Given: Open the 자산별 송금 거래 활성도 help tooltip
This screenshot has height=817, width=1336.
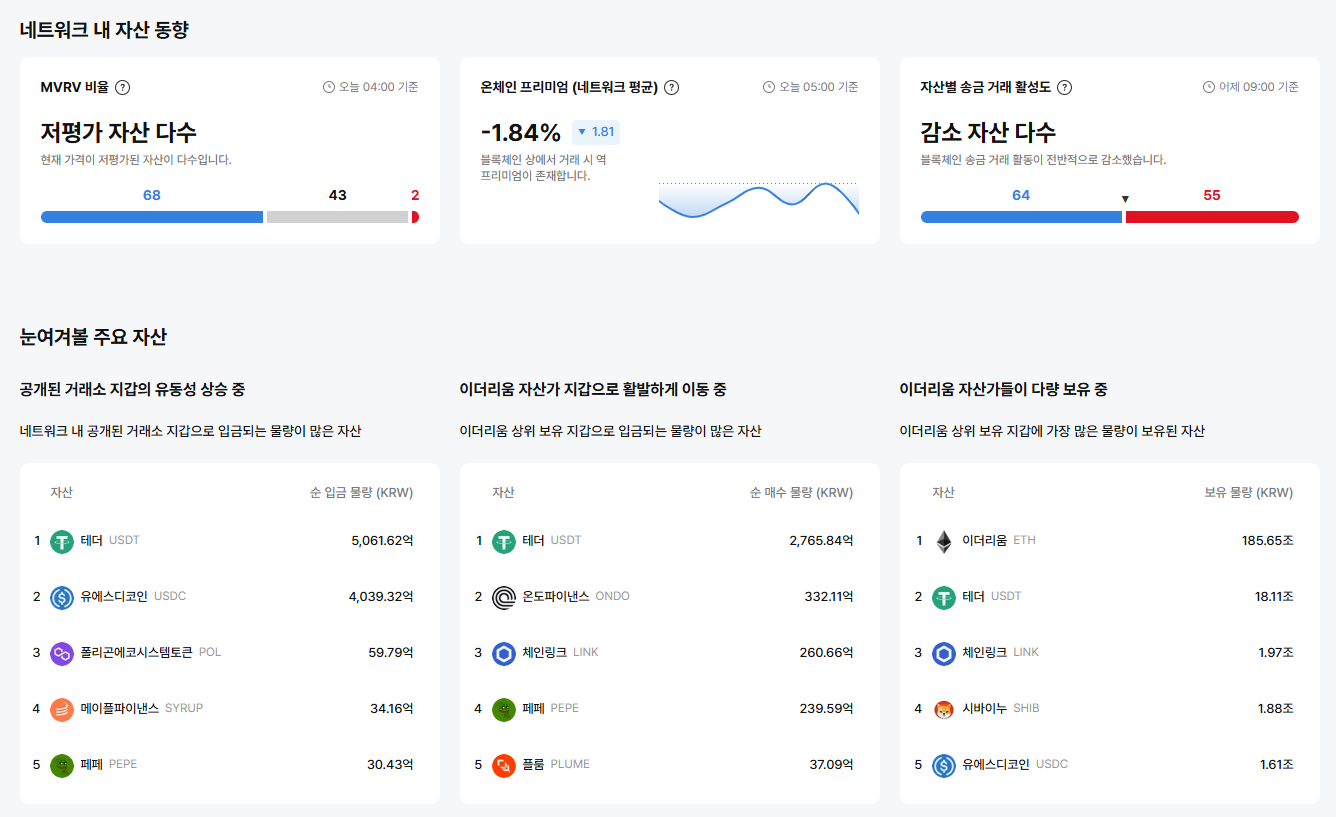Looking at the screenshot, I should coord(1065,87).
